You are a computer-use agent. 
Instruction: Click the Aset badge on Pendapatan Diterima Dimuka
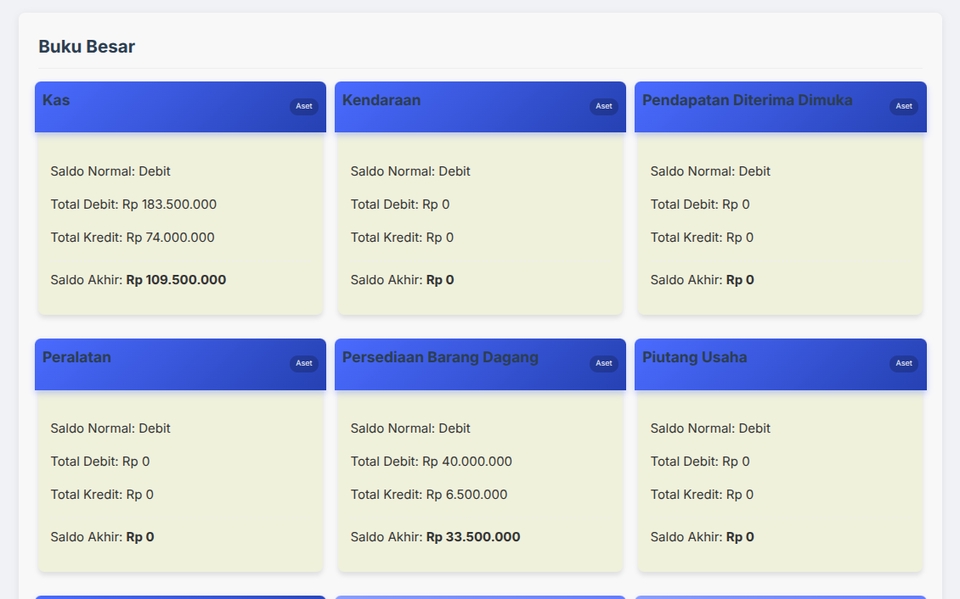click(x=903, y=105)
